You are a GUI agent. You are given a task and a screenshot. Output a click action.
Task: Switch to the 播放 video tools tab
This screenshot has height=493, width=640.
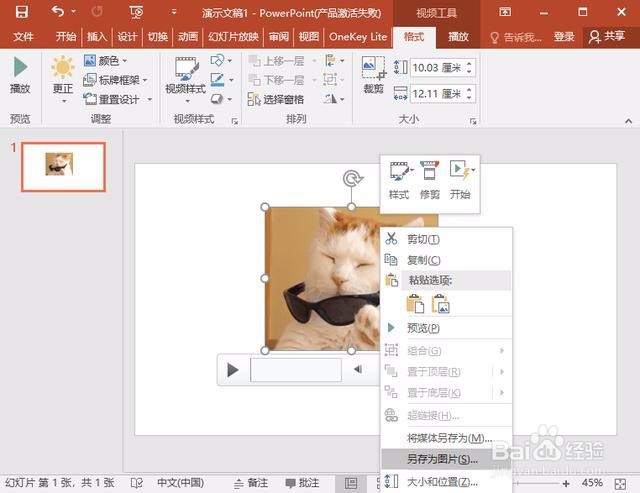(x=458, y=37)
